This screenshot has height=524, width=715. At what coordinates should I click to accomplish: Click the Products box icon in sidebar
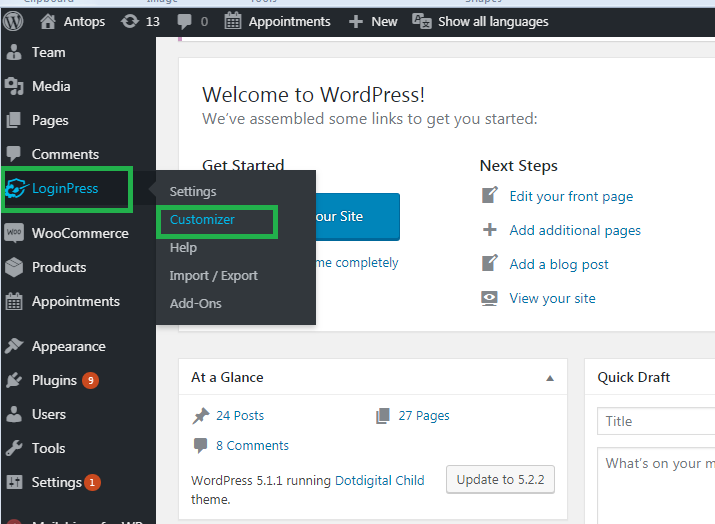tap(14, 267)
